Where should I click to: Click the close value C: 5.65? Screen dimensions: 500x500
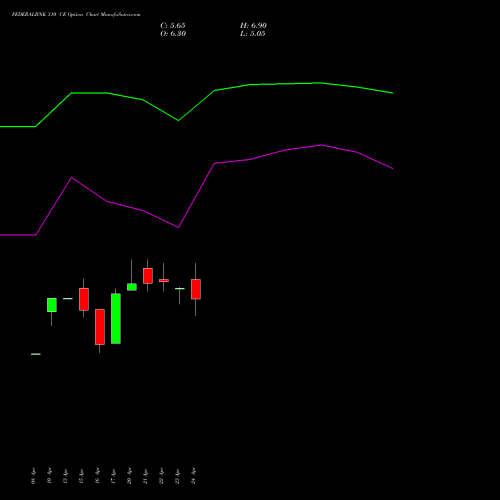pyautogui.click(x=173, y=26)
